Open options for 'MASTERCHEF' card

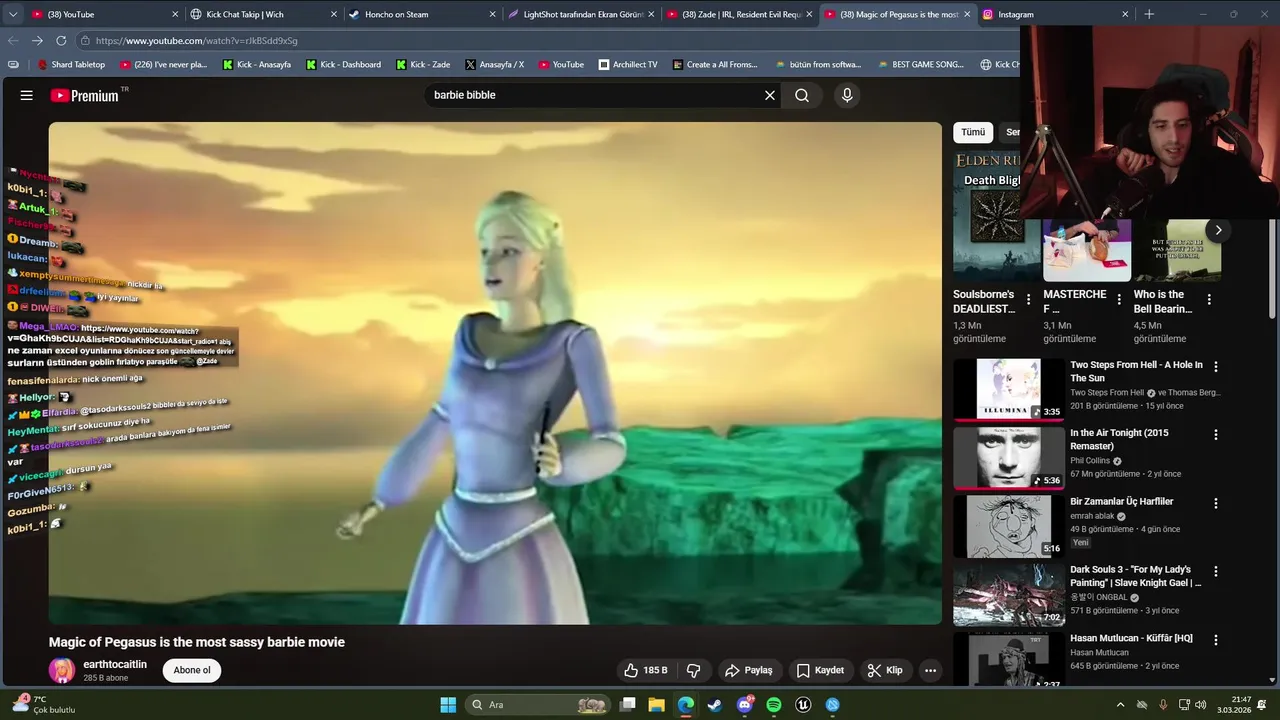1119,299
